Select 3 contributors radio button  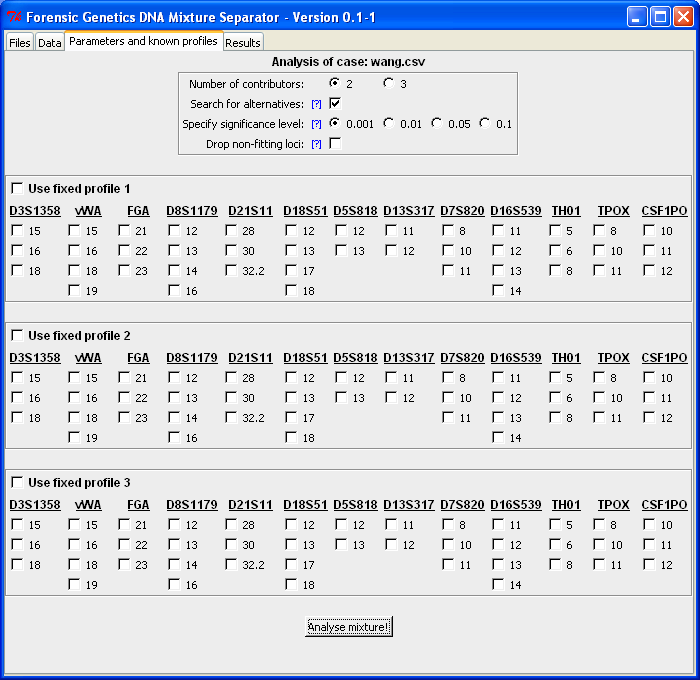tap(388, 83)
